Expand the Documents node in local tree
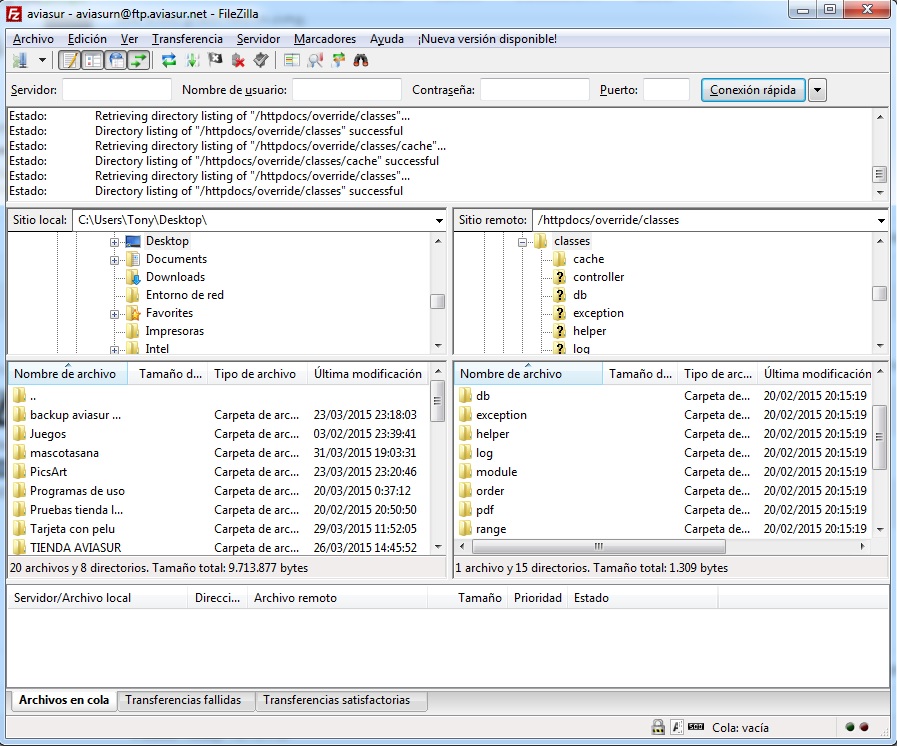Viewport: 897px width, 746px height. (x=114, y=260)
